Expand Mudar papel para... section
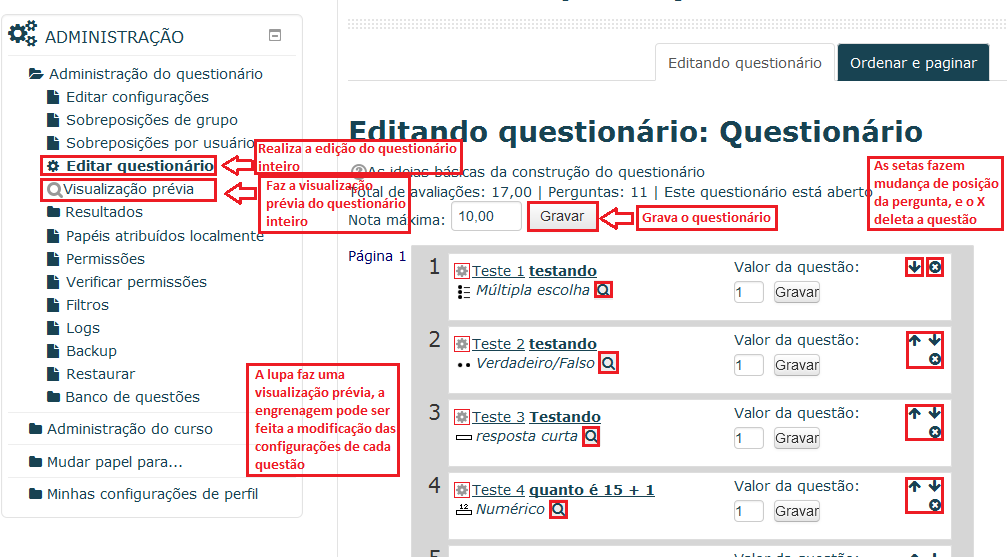The image size is (1007, 557). (x=114, y=462)
